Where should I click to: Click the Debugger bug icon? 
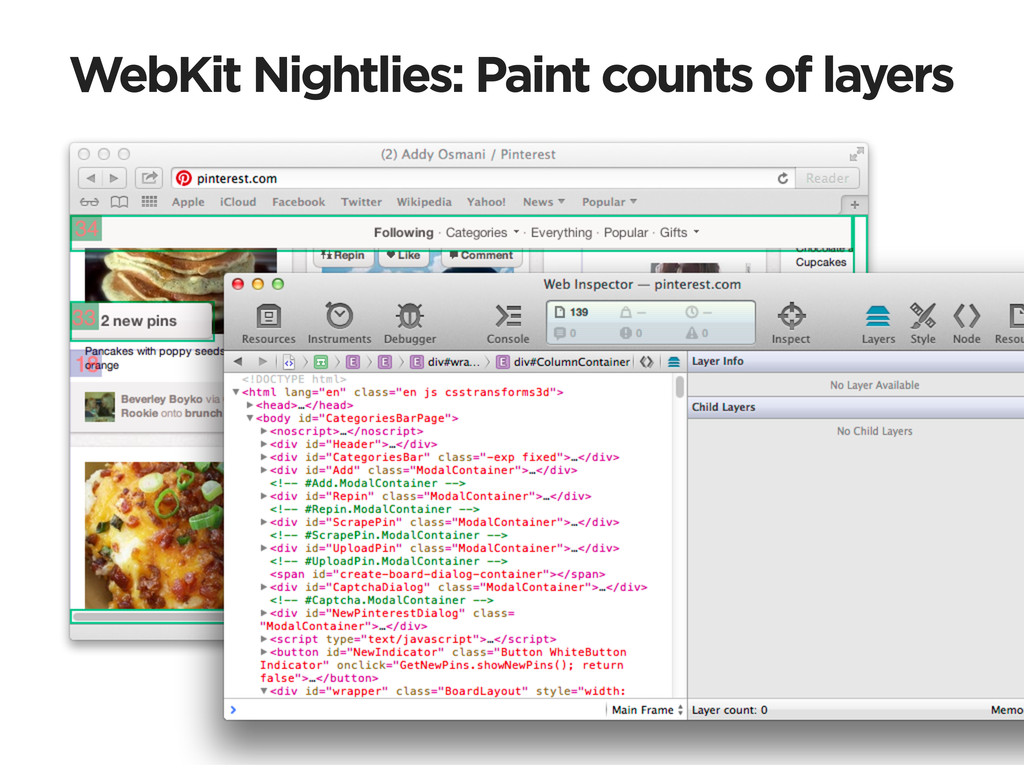tap(409, 322)
